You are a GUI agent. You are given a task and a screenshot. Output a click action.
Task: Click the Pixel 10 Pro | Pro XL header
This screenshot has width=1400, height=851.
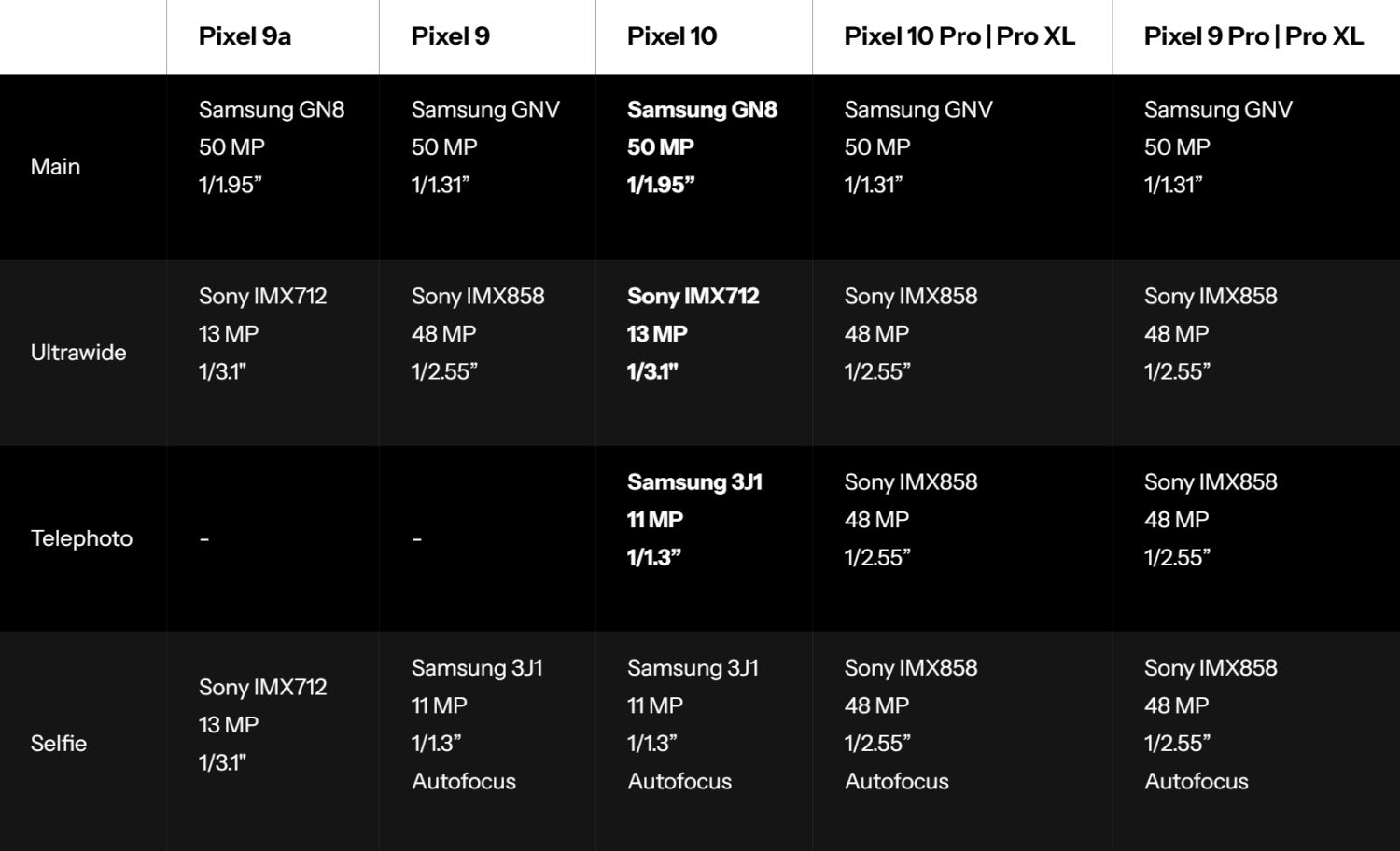(959, 36)
